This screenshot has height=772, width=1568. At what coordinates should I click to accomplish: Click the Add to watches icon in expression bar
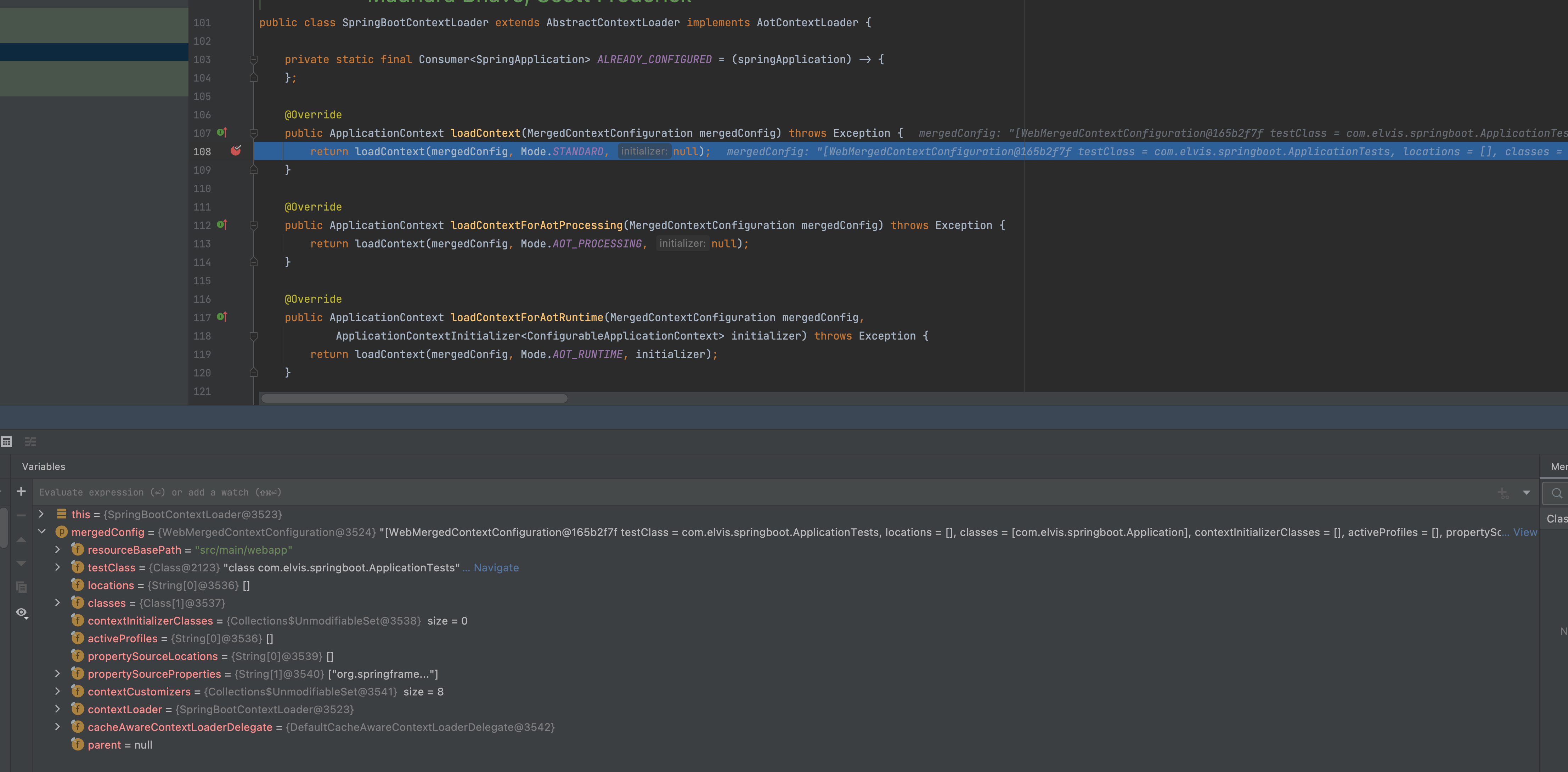(1504, 493)
